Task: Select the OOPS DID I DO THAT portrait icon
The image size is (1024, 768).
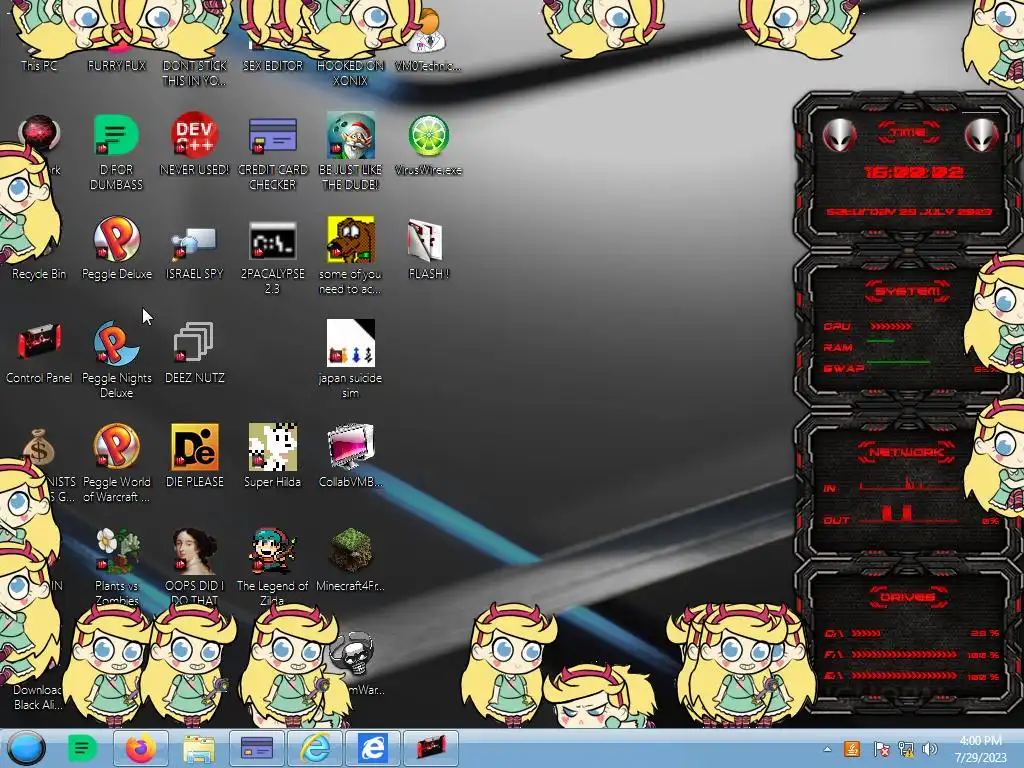Action: pos(194,551)
